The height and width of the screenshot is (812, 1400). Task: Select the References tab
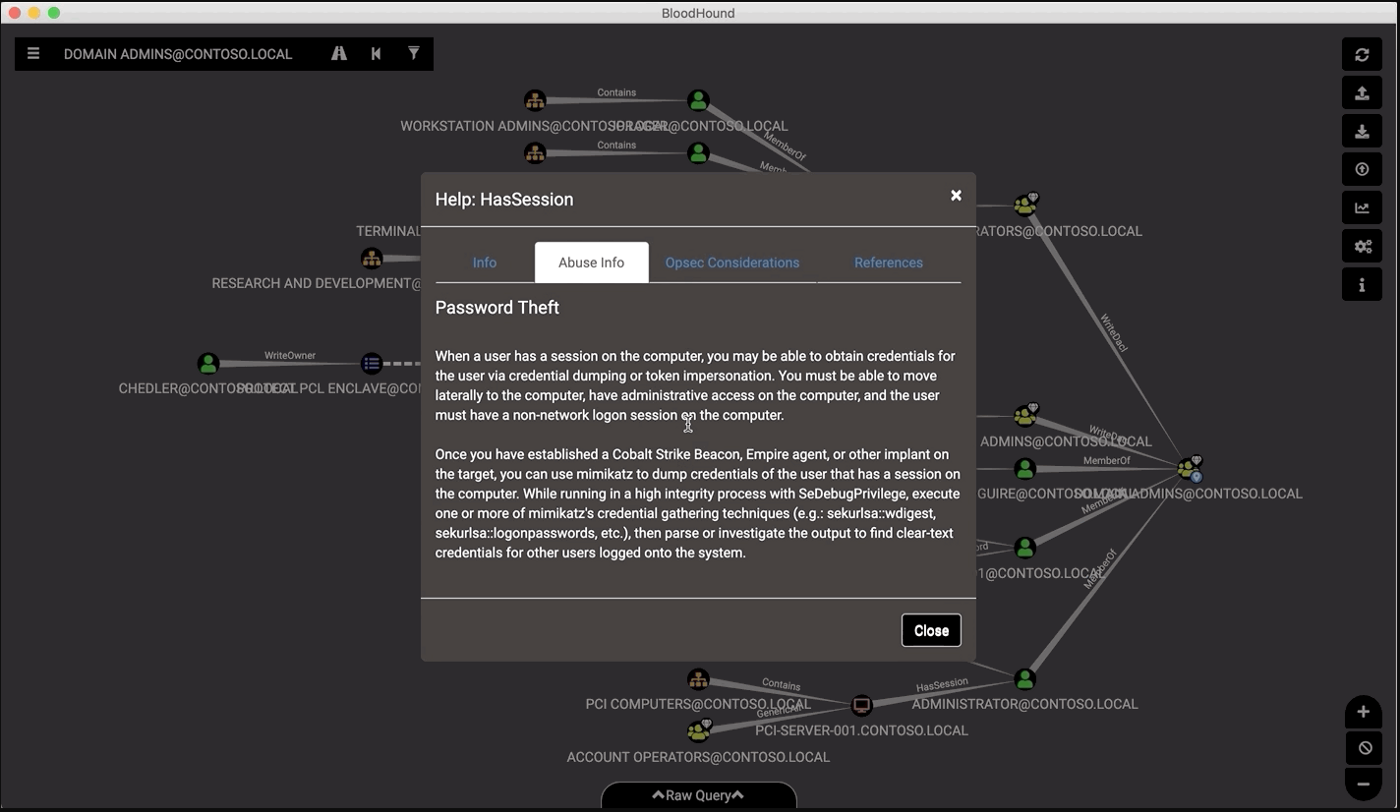coord(888,263)
